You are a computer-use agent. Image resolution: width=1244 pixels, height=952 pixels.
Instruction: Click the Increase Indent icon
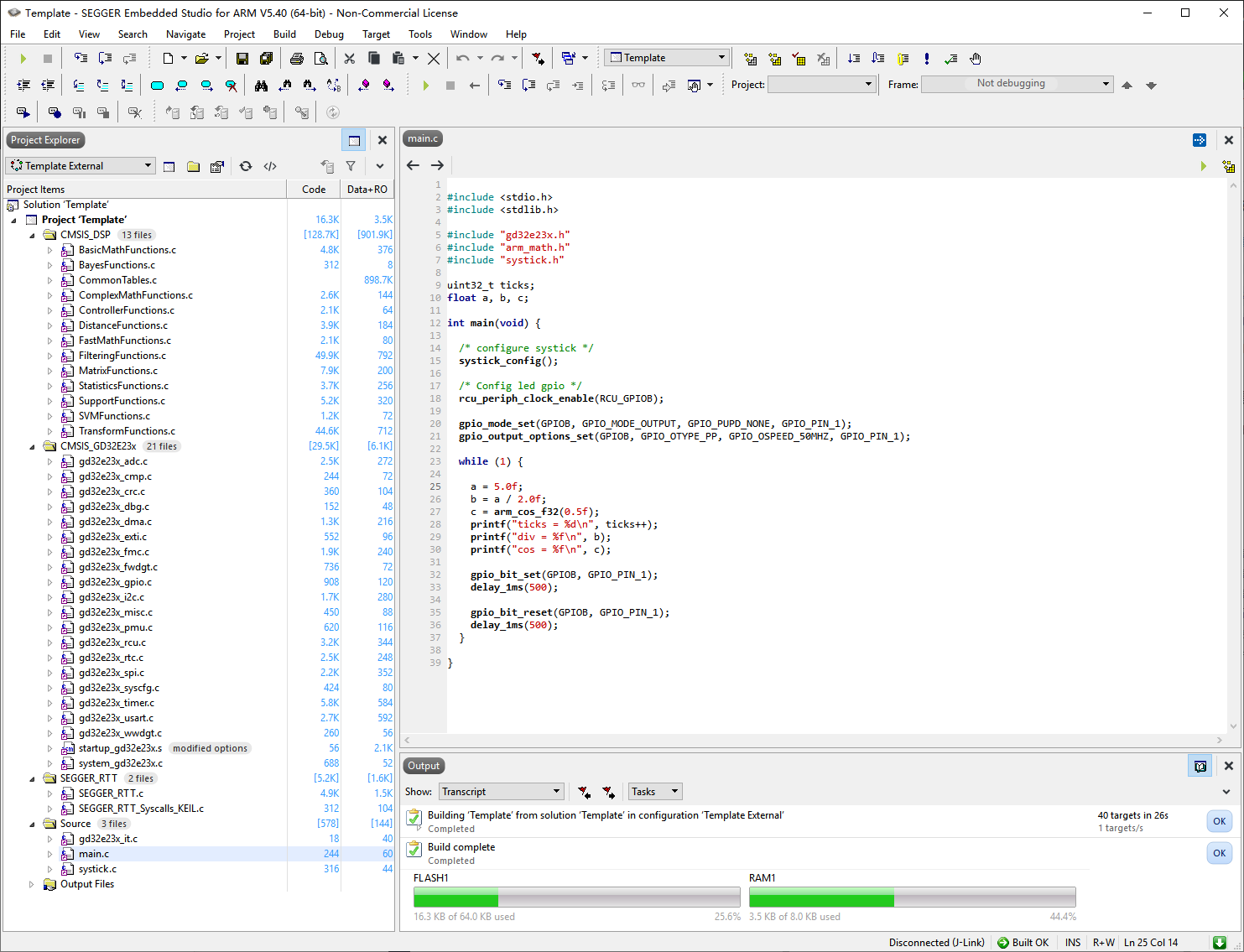click(23, 86)
